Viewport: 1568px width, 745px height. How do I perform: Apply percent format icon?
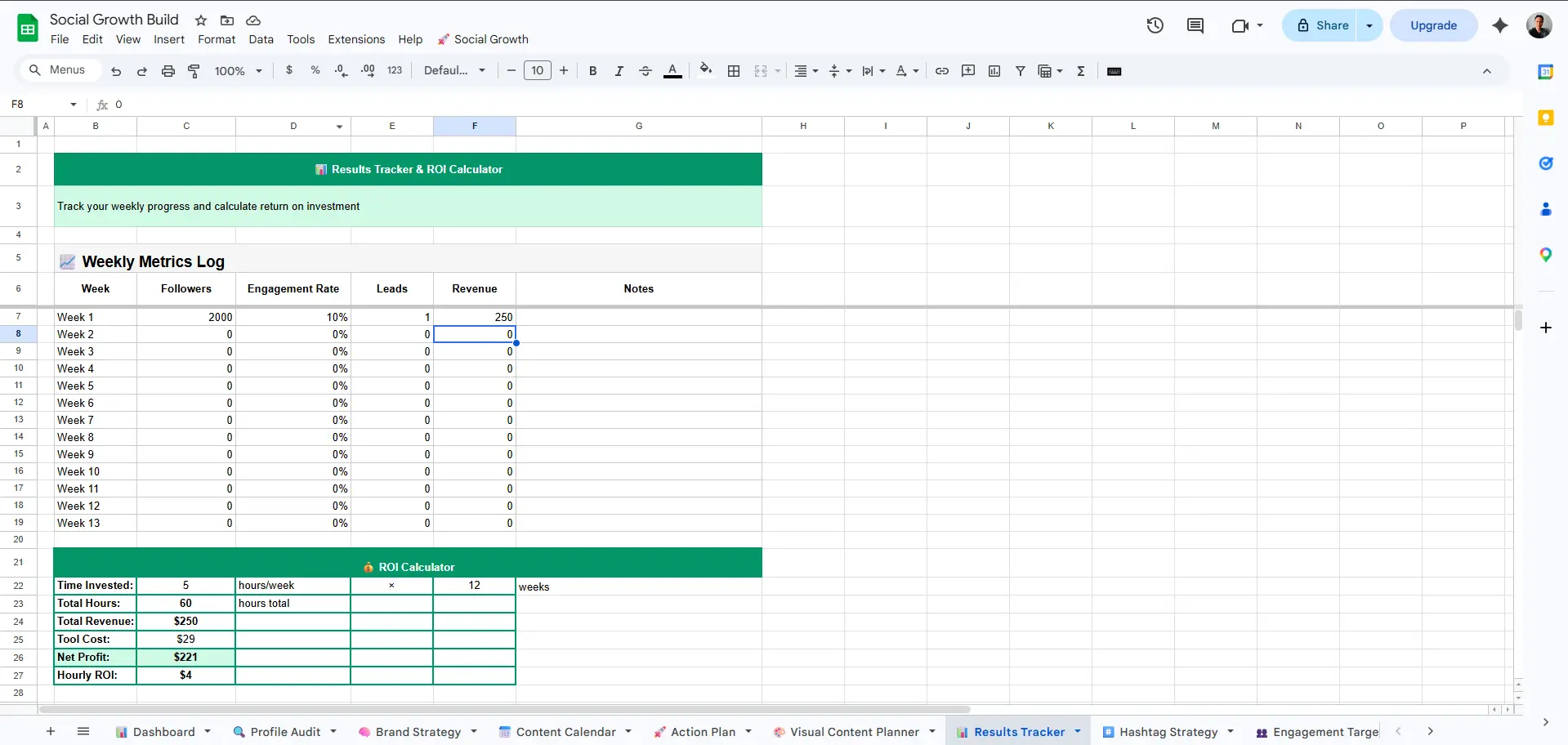pyautogui.click(x=315, y=70)
